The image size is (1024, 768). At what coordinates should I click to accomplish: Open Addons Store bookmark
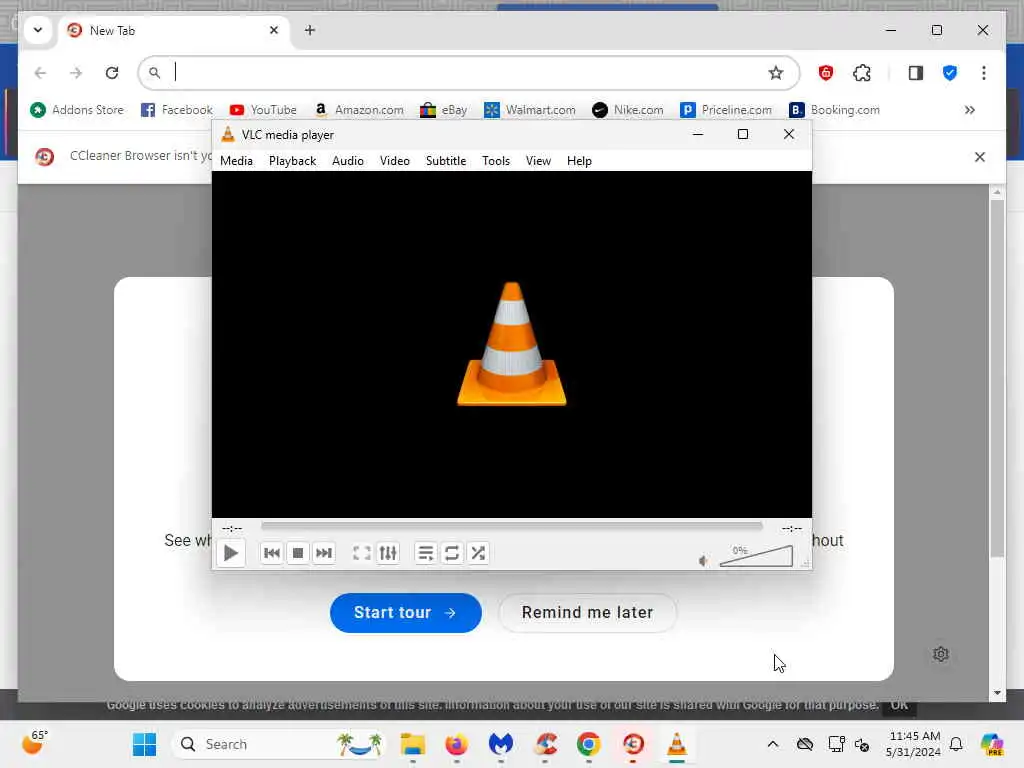[x=76, y=110]
